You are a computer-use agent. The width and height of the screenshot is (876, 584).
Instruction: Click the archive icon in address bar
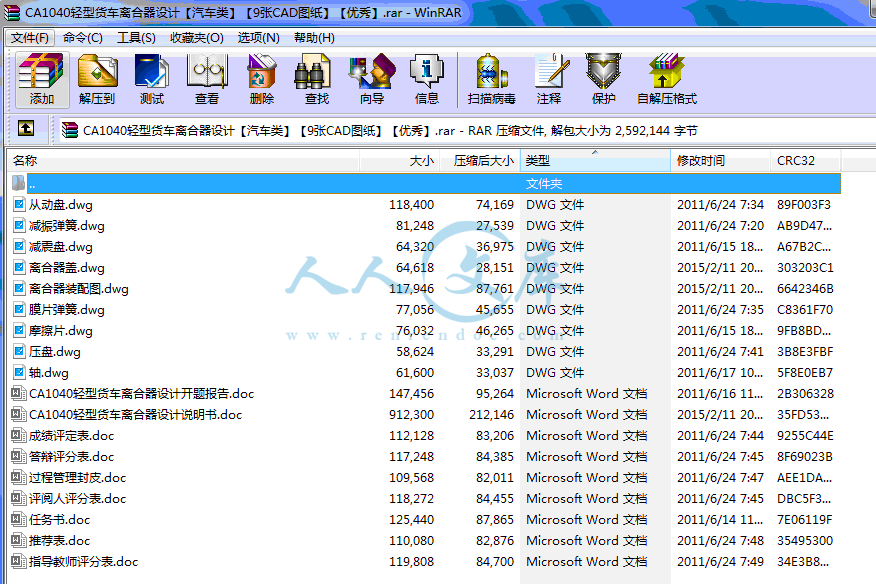coord(70,130)
